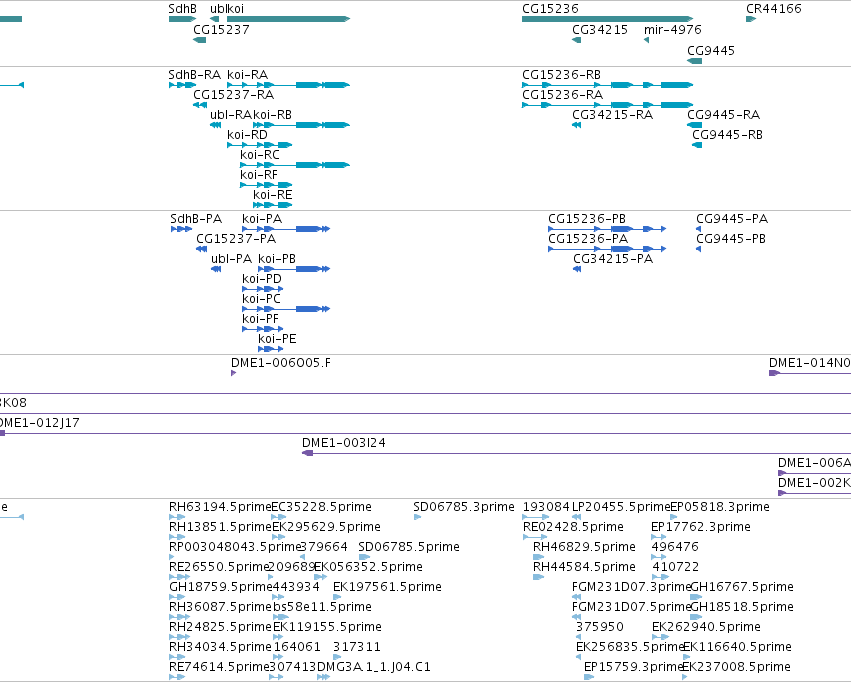Click the CG34215-RA transcript label
This screenshot has width=851, height=682.
(x=613, y=115)
